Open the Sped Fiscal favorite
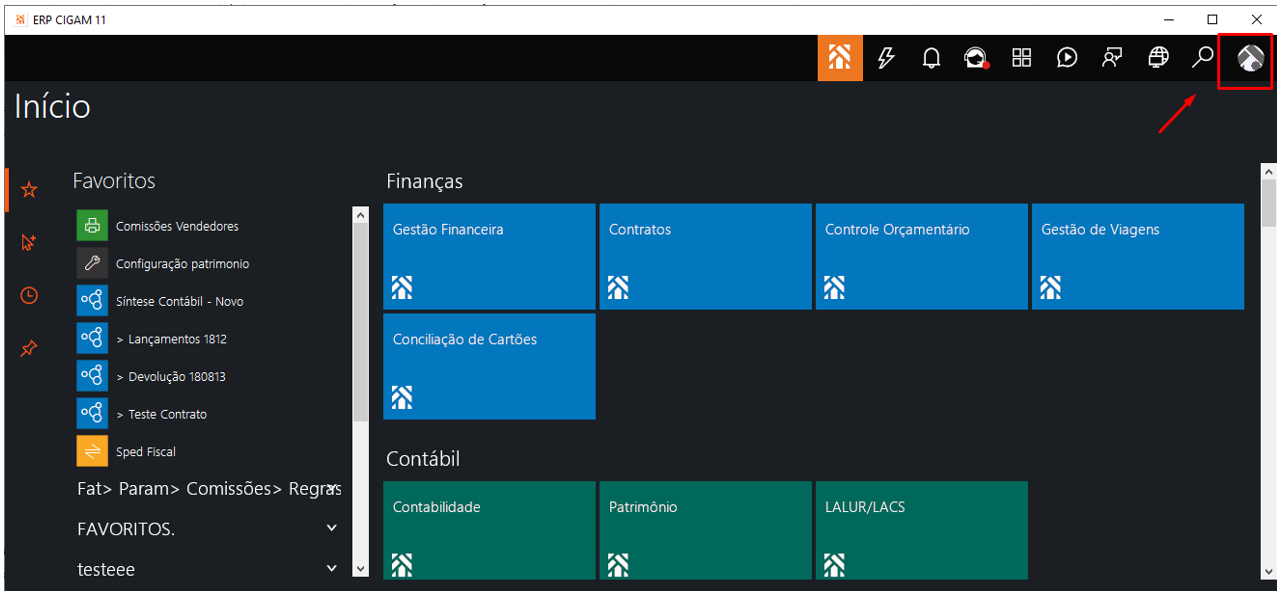The height and width of the screenshot is (591, 1277). click(x=146, y=452)
